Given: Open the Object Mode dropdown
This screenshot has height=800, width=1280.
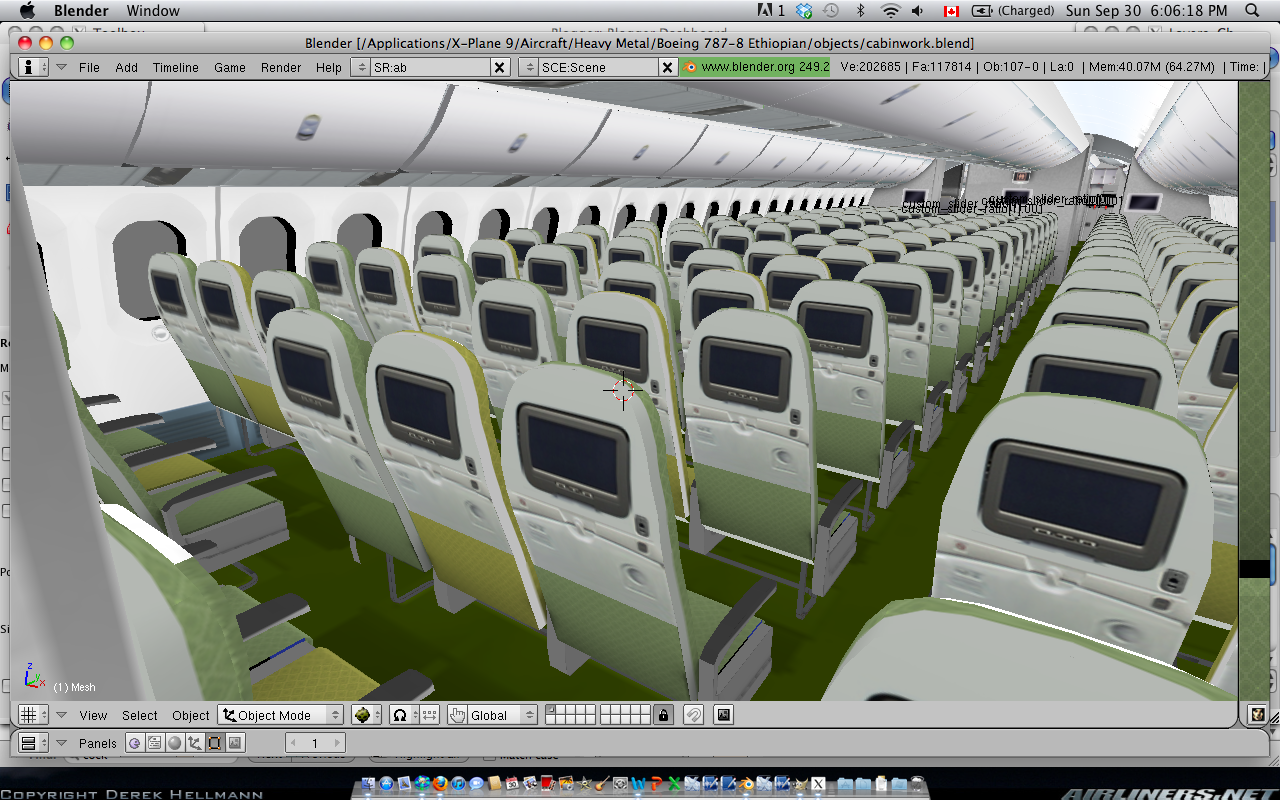Looking at the screenshot, I should pyautogui.click(x=280, y=715).
